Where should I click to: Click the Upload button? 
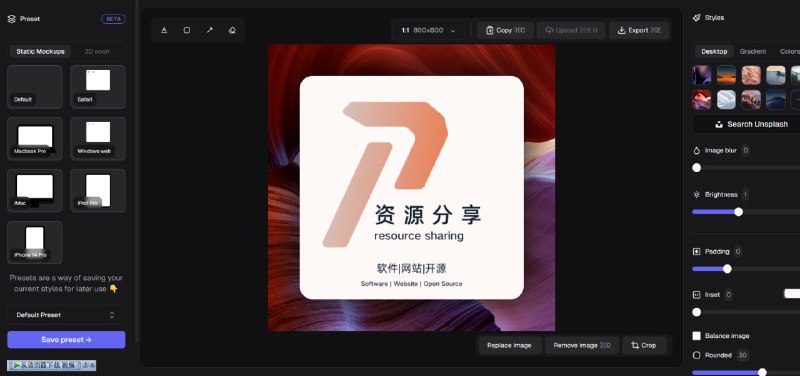coord(571,30)
